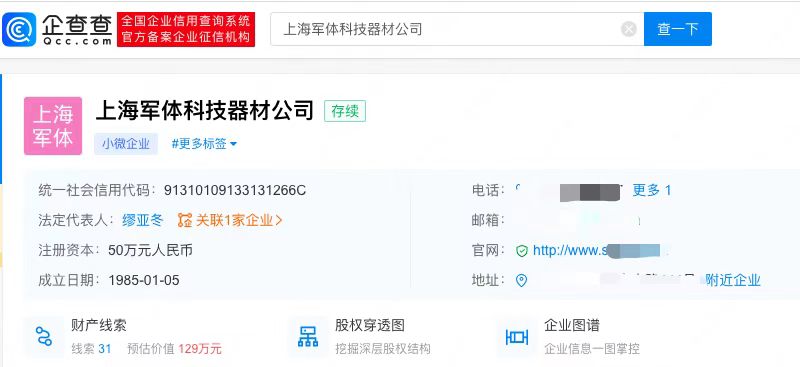800x367 pixels.
Task: Expand the #更多标签 dropdown
Action: pyautogui.click(x=204, y=144)
